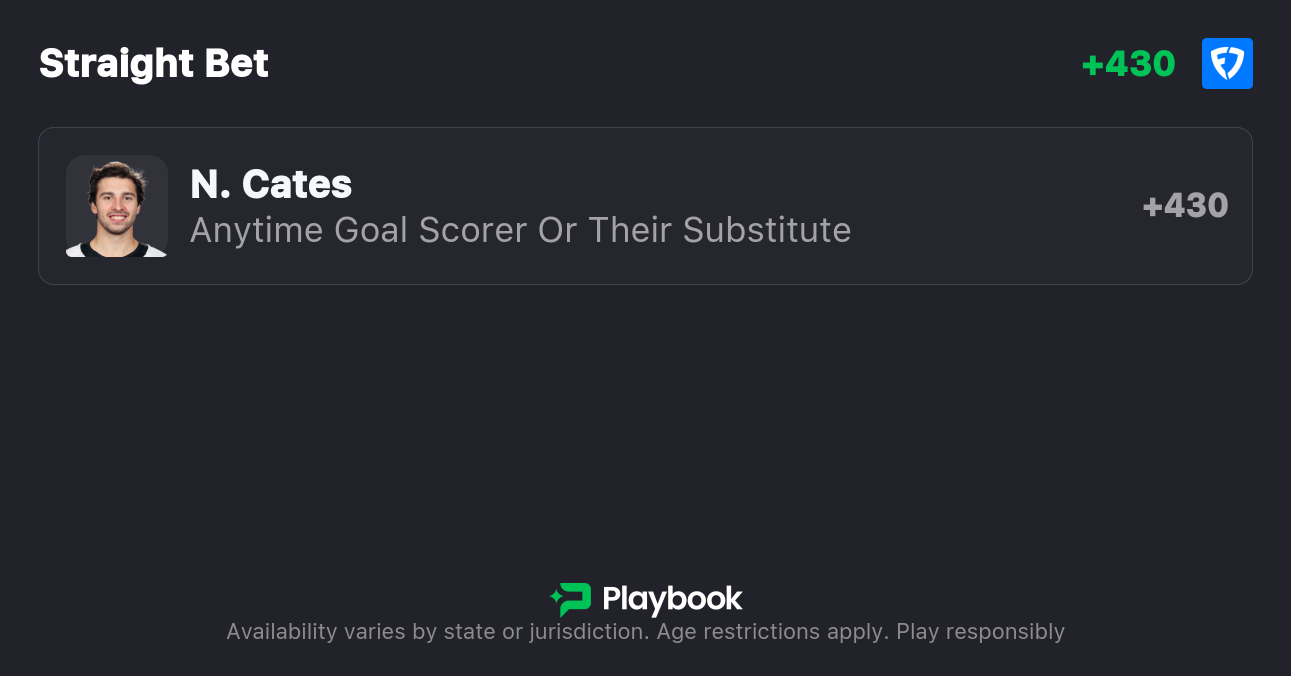Click the word "Cates" in player name
1291x676 pixels.
[x=297, y=184]
